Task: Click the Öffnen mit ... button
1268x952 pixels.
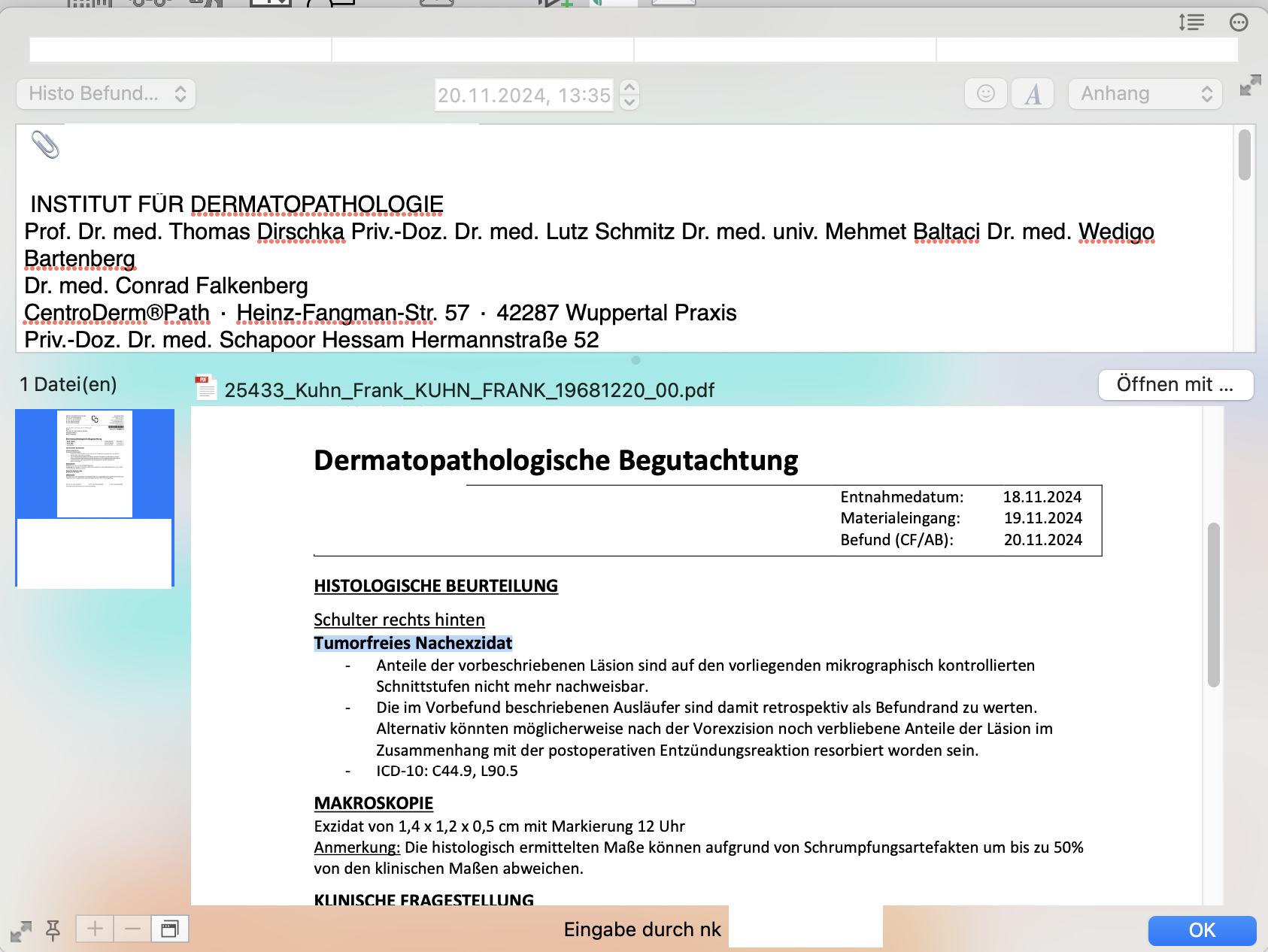Action: 1175,385
